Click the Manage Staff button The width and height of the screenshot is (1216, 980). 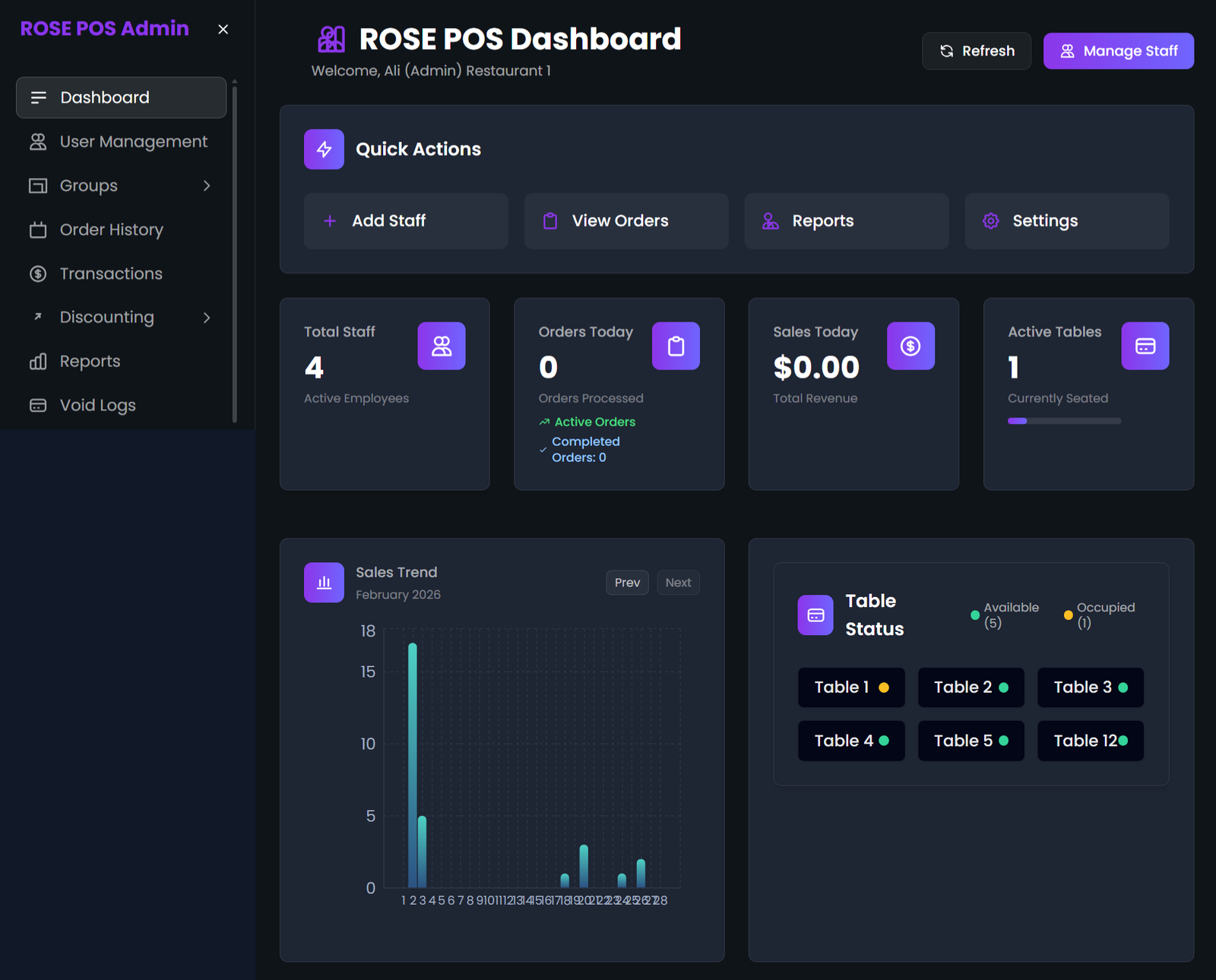click(1118, 51)
